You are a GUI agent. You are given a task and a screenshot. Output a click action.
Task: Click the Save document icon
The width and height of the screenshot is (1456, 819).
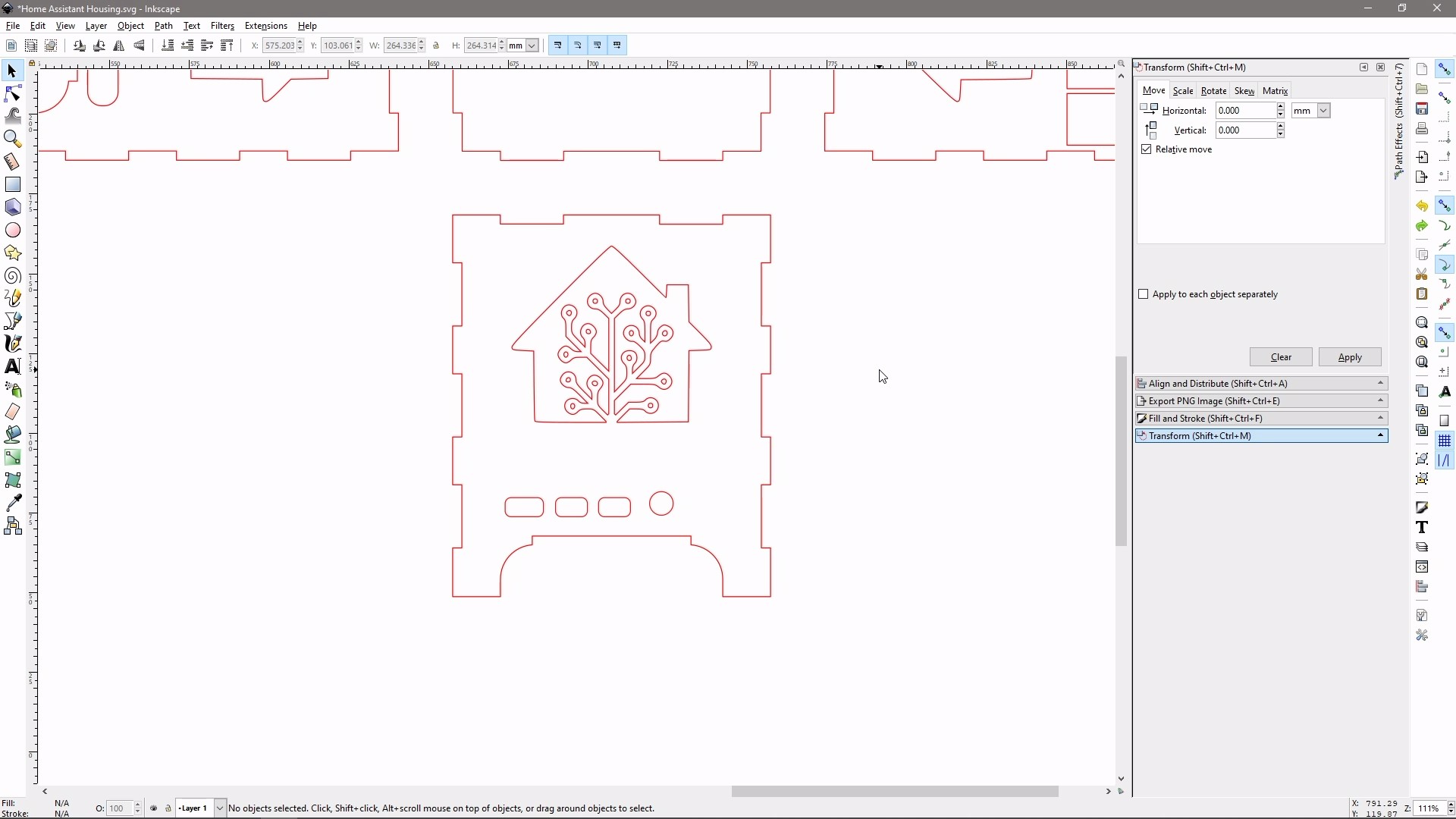1422,109
